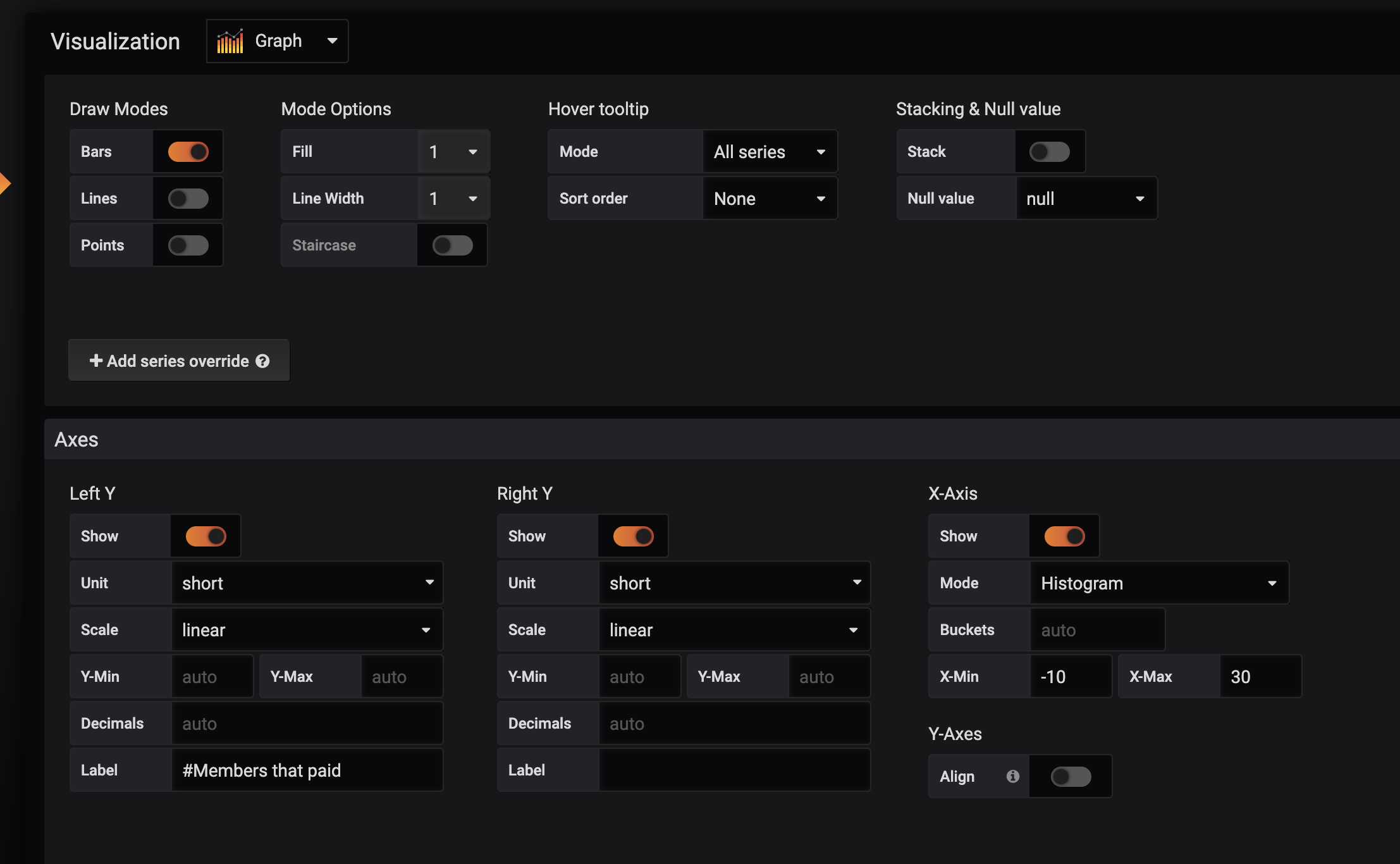Click the Add series override button
Image resolution: width=1400 pixels, height=864 pixels.
click(x=177, y=361)
